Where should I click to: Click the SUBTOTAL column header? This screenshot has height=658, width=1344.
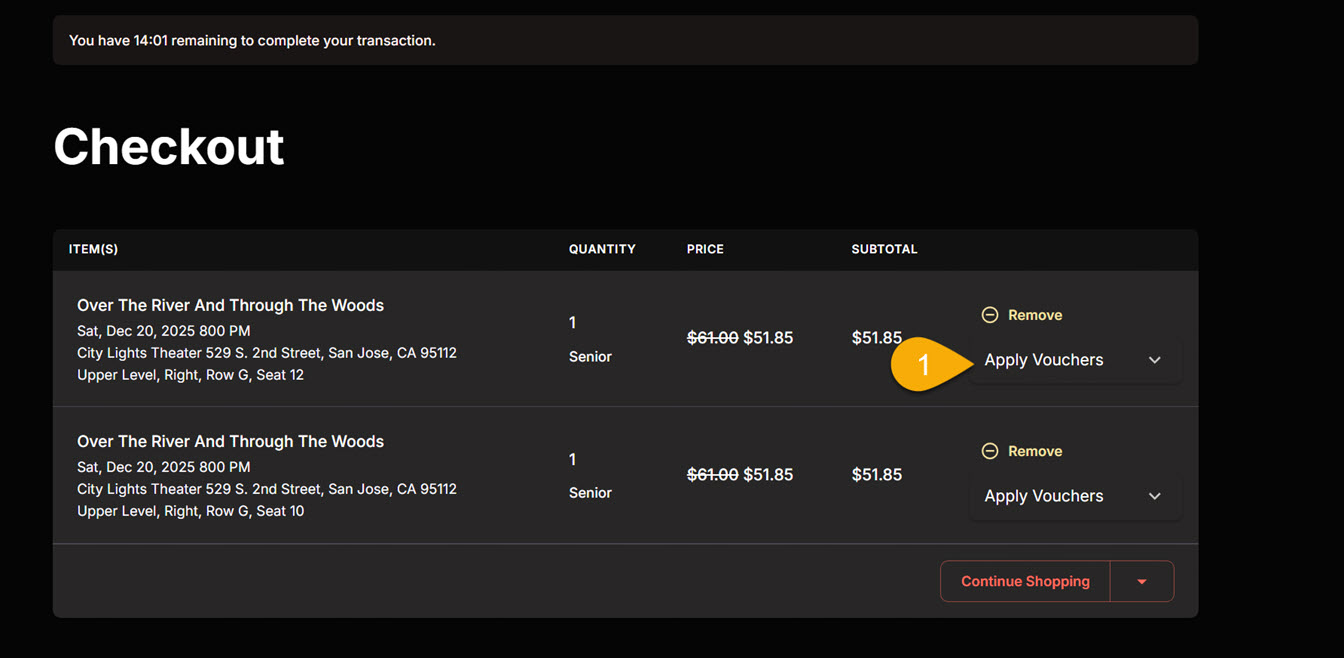[884, 249]
